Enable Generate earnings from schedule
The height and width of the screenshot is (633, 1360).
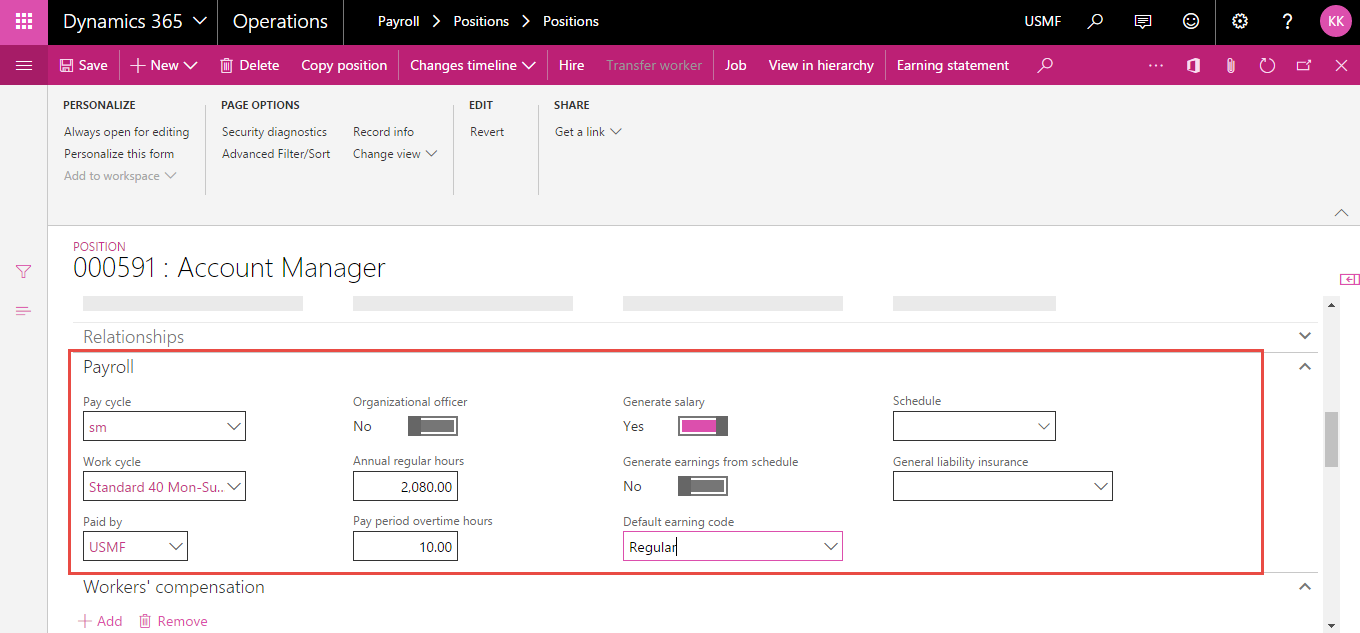tap(702, 485)
